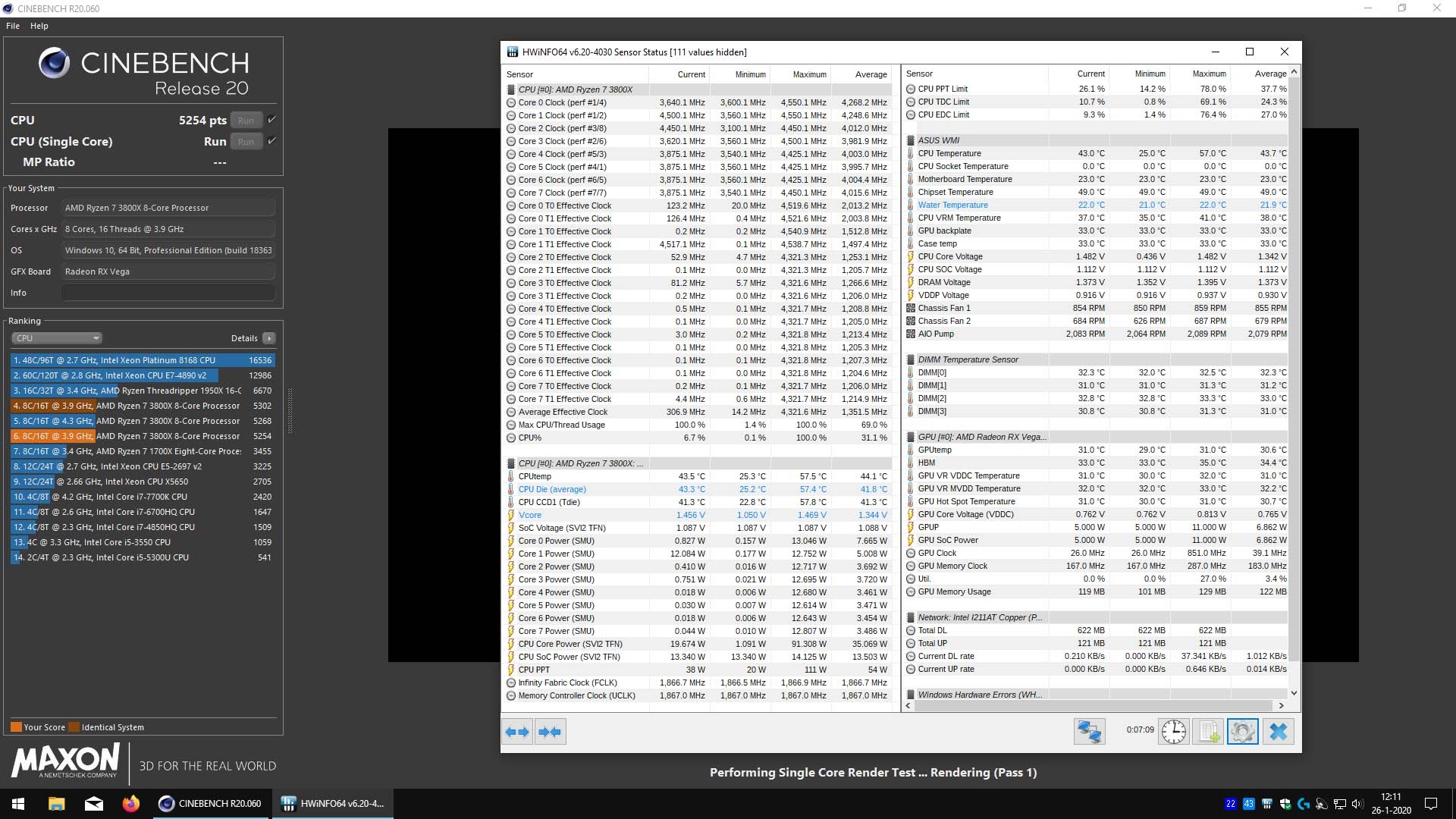Open Windows Security shield tray icon
1456x819 pixels.
[1285, 804]
